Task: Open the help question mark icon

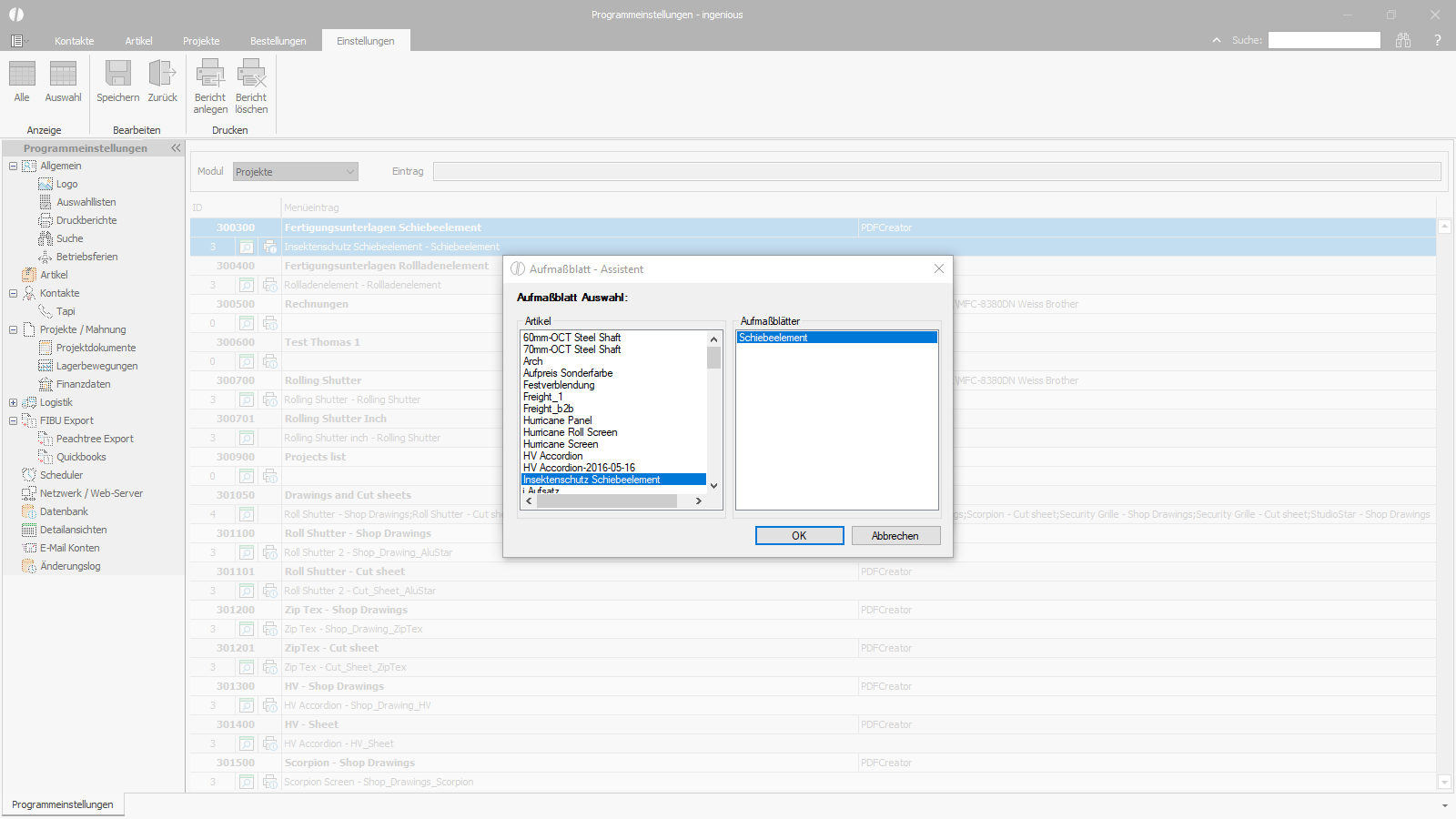Action: 1438,40
